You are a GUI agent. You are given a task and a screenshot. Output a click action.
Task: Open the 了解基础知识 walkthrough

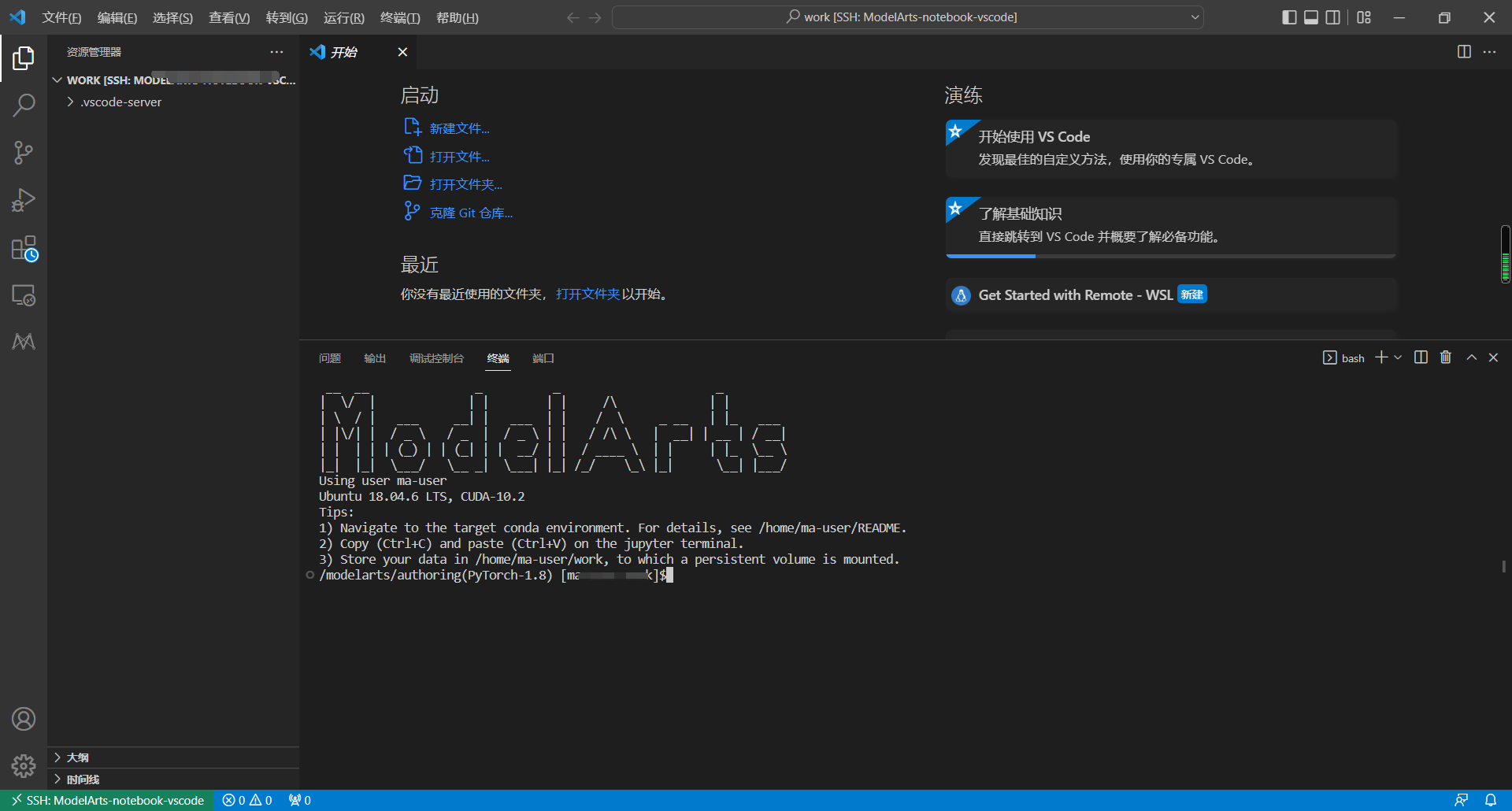1171,226
